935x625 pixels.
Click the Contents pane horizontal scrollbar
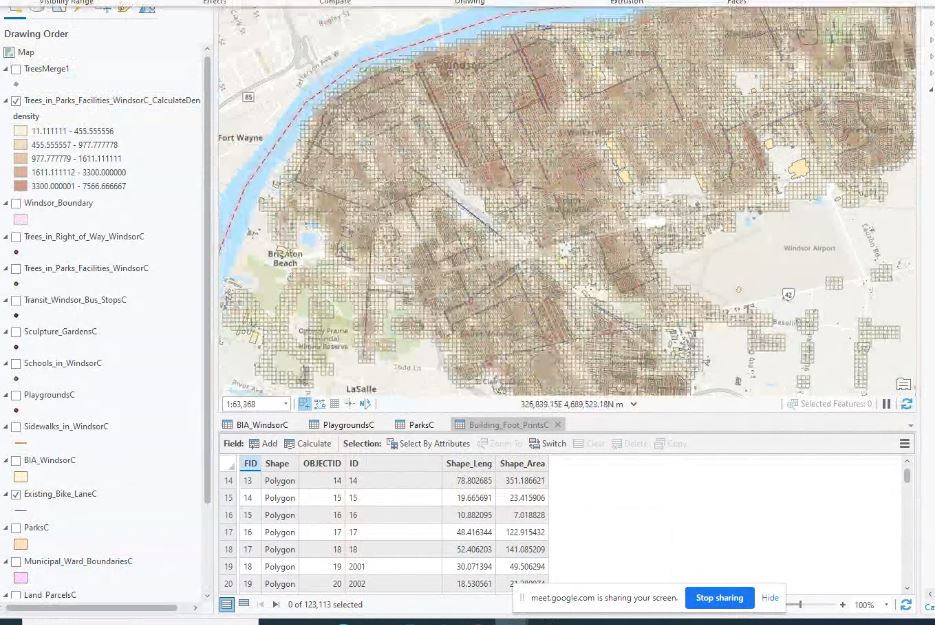point(91,608)
